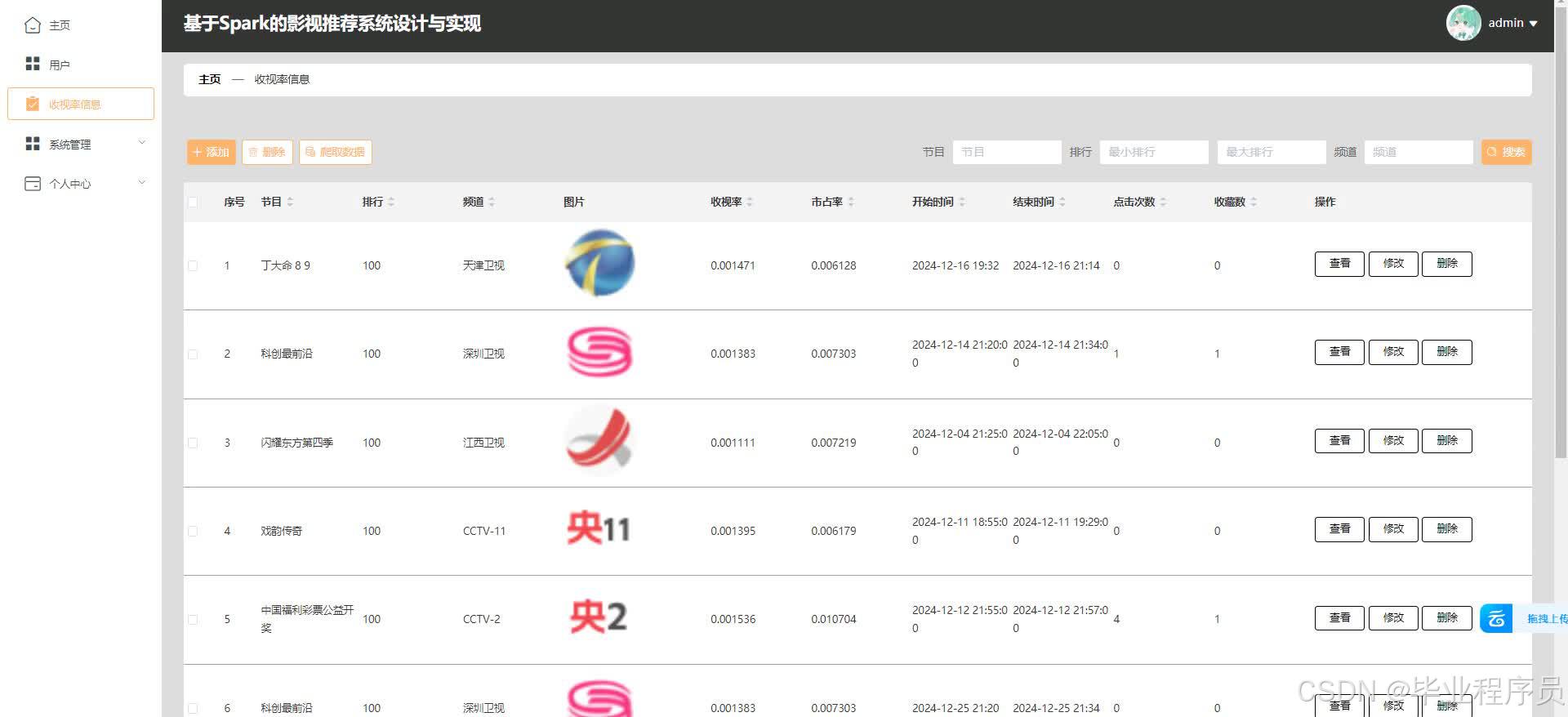Click the 爬取数据 button

pyautogui.click(x=336, y=152)
